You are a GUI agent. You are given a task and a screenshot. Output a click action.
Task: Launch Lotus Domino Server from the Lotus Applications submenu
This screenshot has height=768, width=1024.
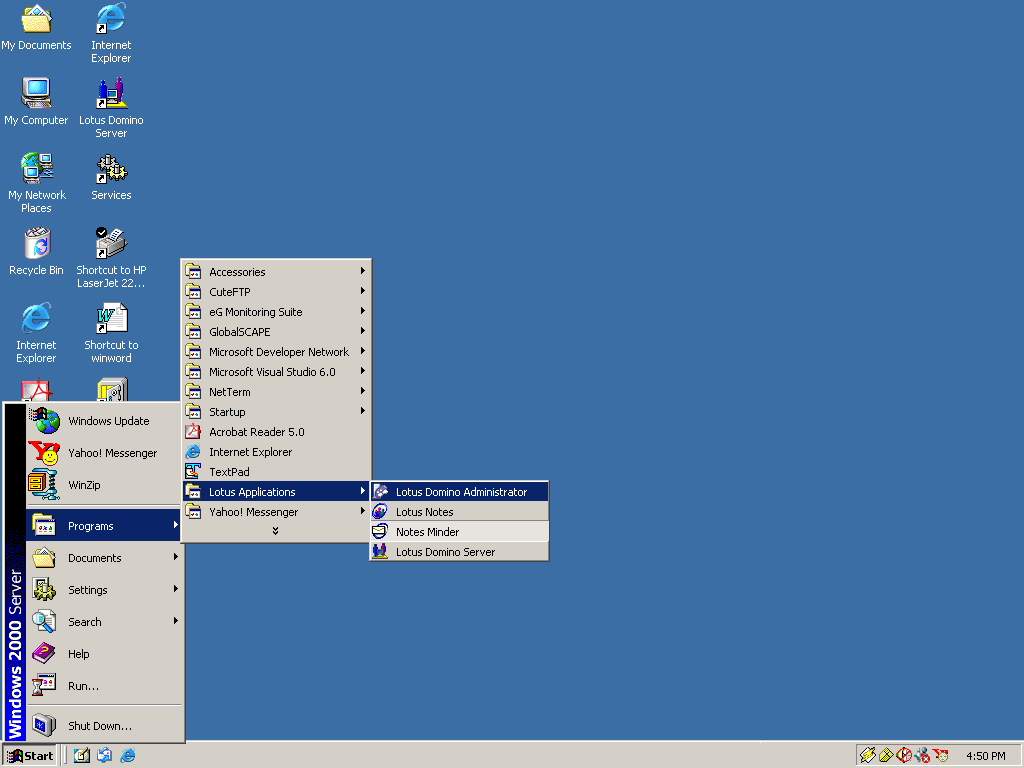(460, 552)
